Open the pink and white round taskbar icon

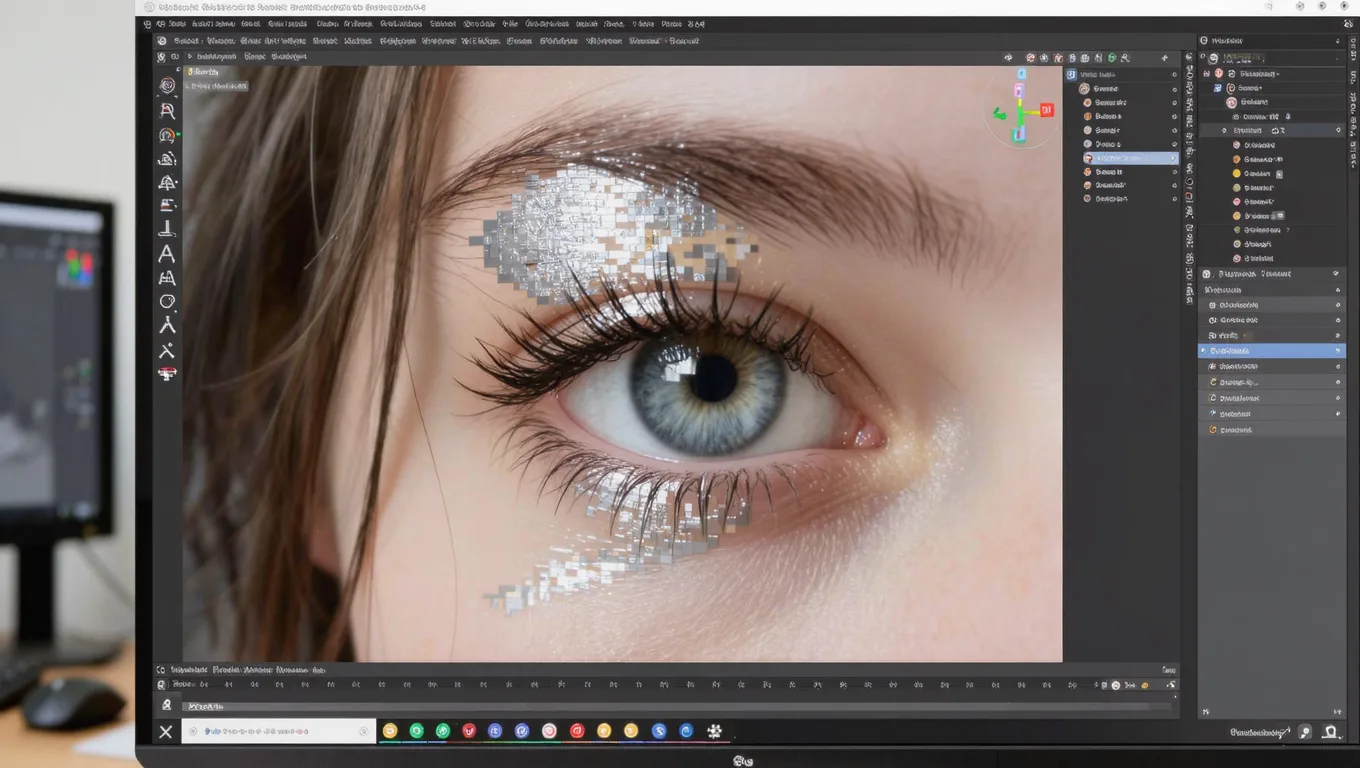coord(549,731)
